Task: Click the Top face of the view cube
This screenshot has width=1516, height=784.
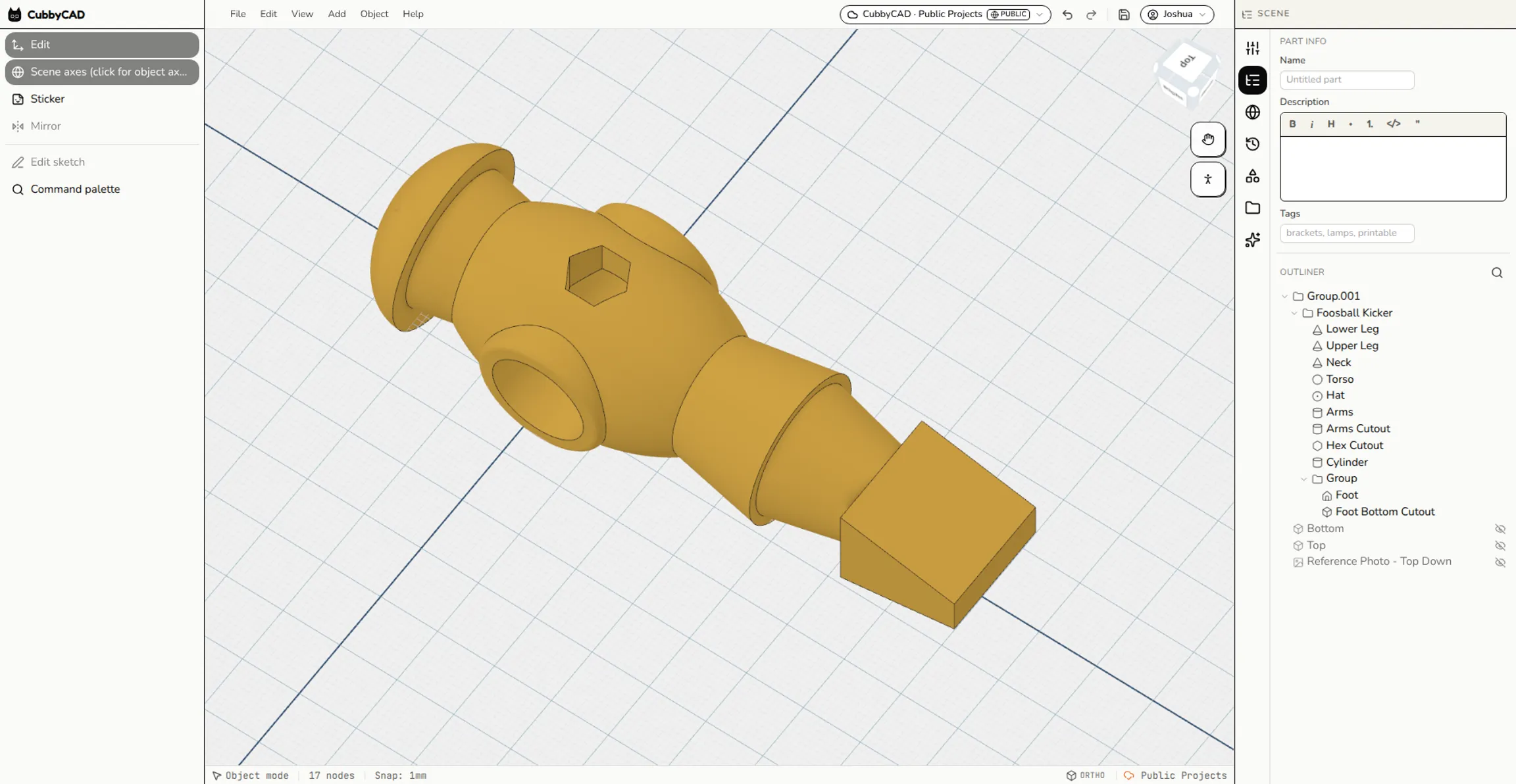Action: click(1187, 62)
